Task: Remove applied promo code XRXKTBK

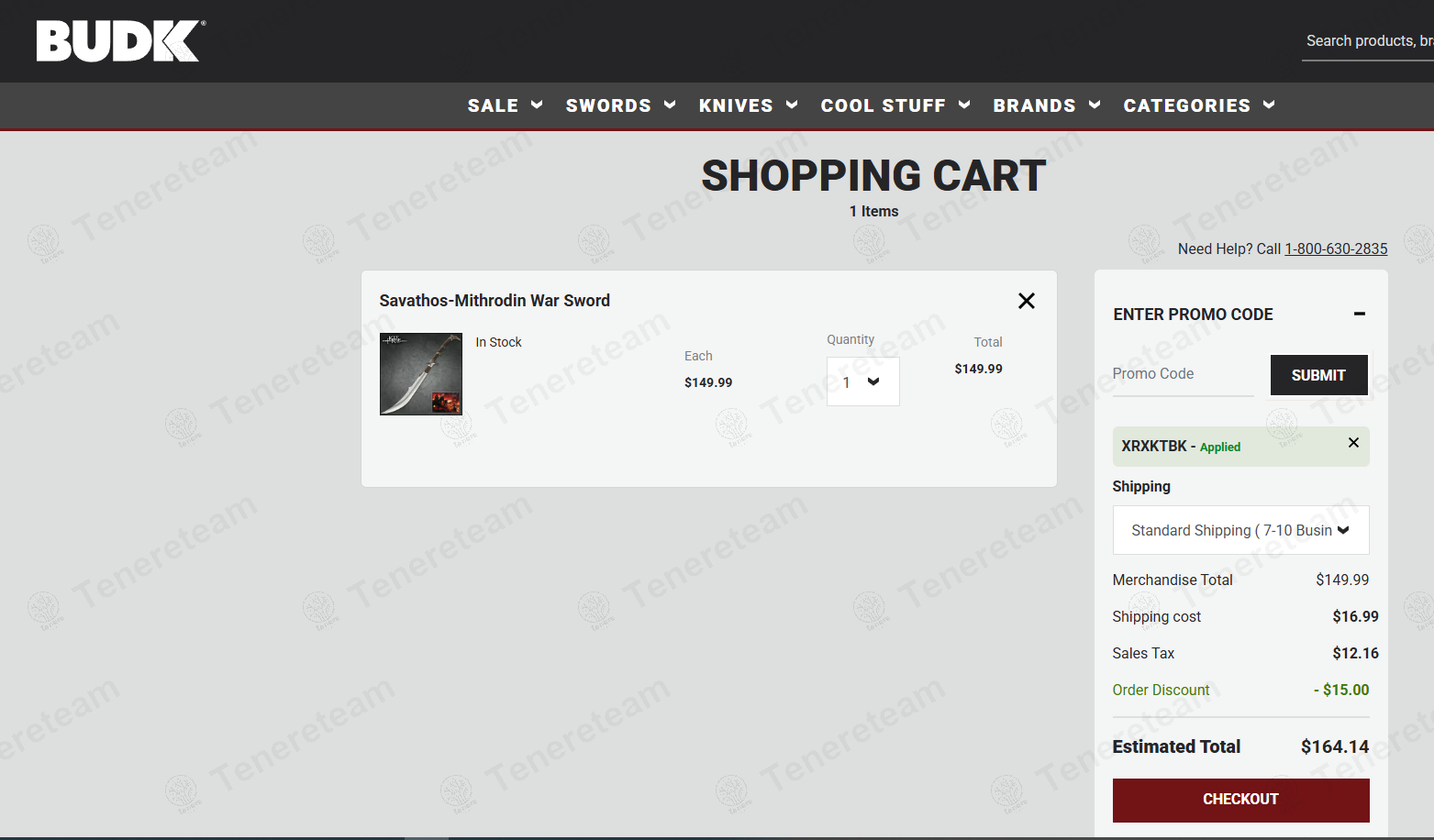Action: pyautogui.click(x=1352, y=443)
